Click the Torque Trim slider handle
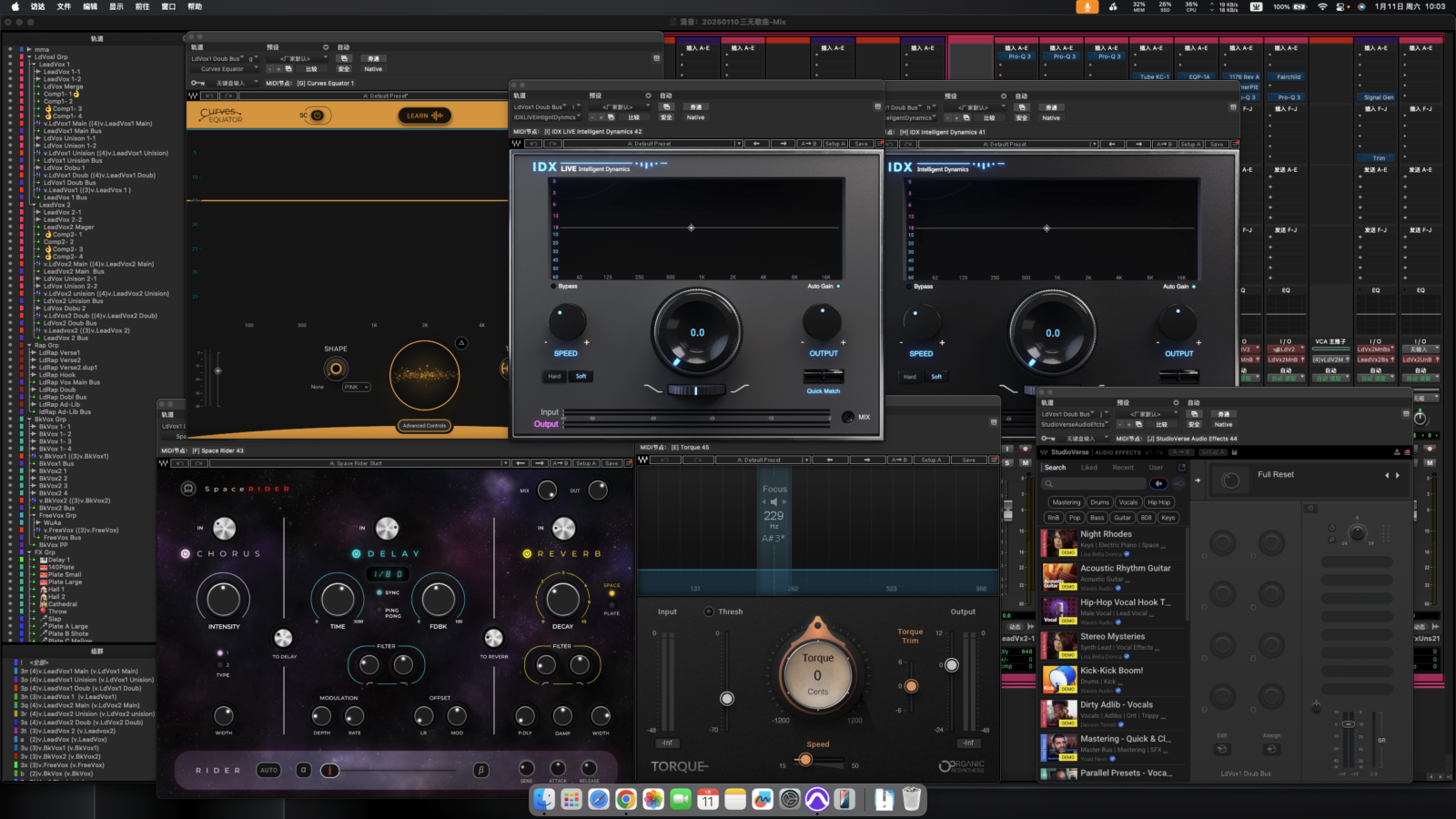 (x=911, y=686)
